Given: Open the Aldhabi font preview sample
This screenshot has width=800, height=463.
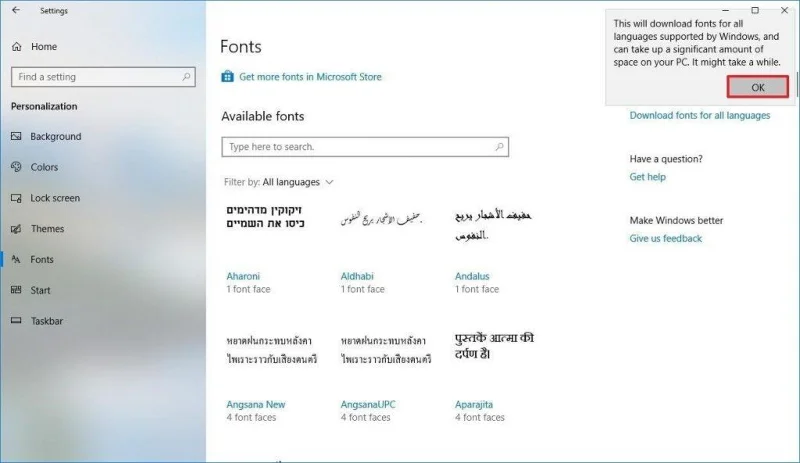Looking at the screenshot, I should (381, 218).
